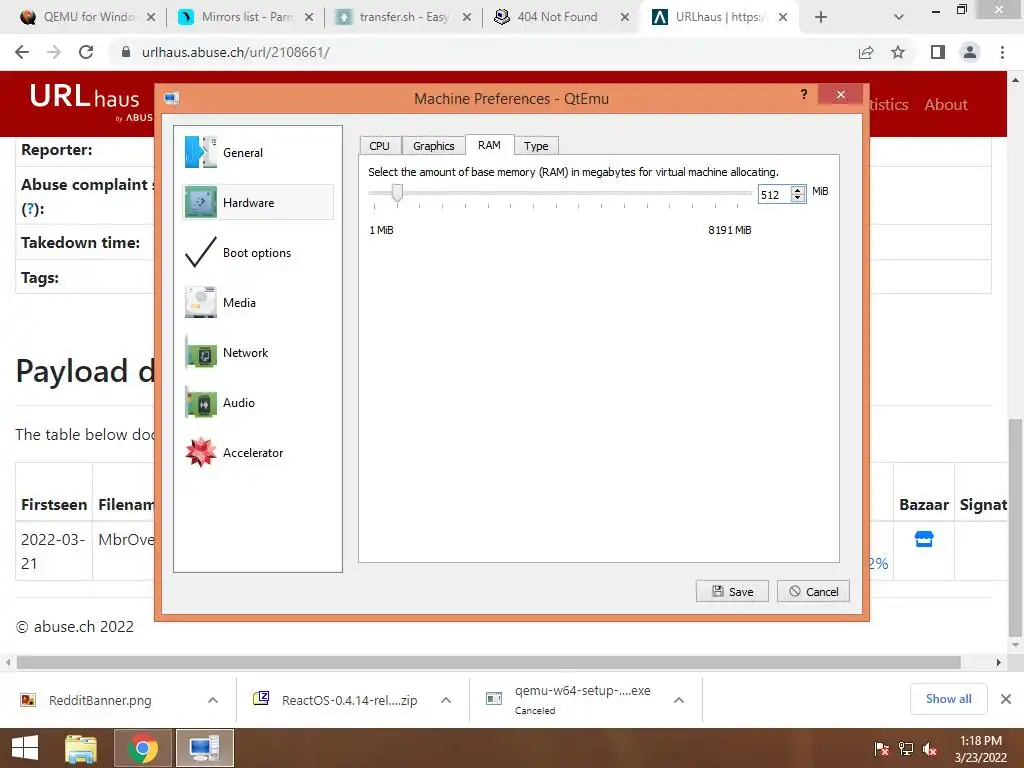Click the QtEmu taskbar icon

[x=204, y=748]
